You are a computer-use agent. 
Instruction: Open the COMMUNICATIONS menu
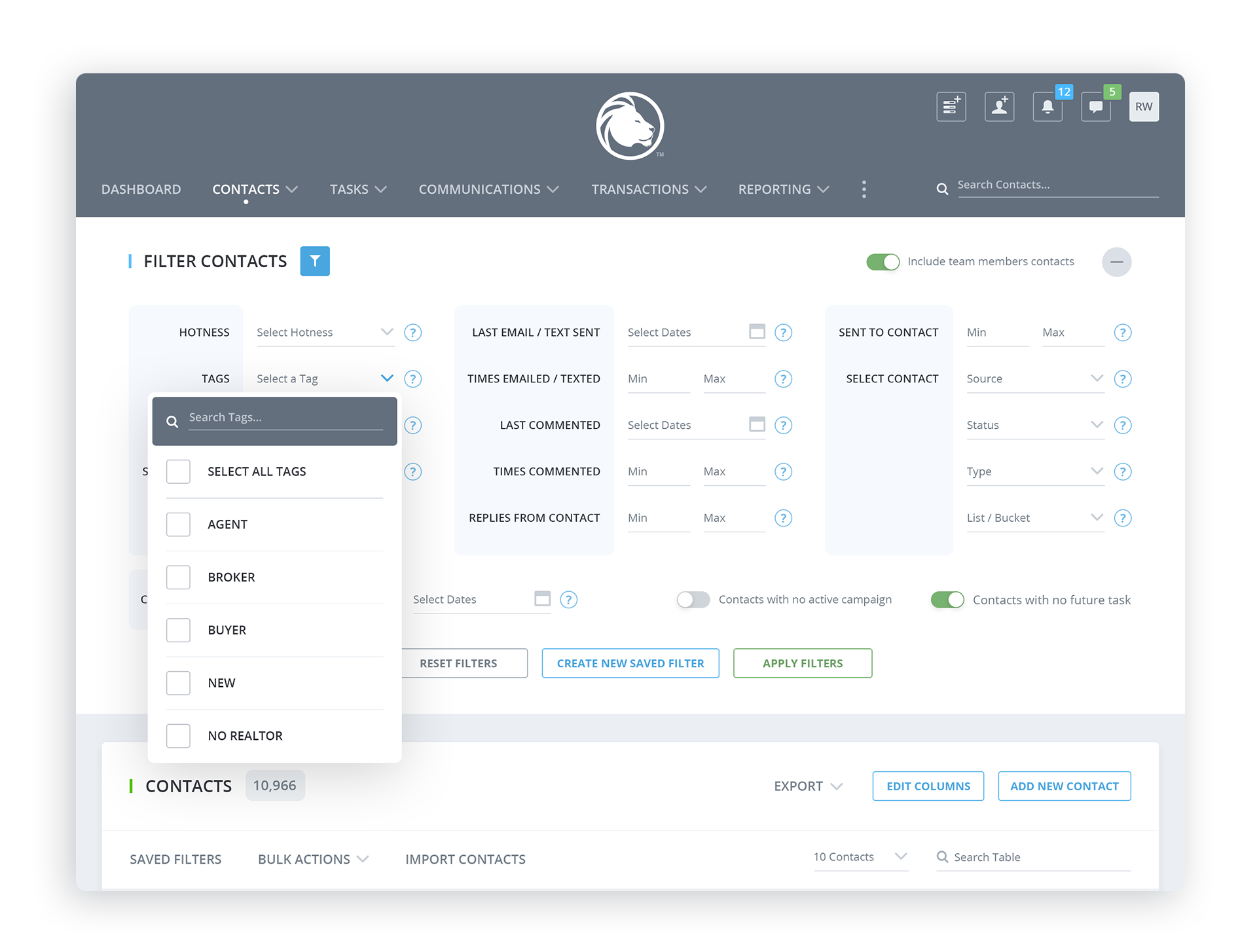(488, 189)
